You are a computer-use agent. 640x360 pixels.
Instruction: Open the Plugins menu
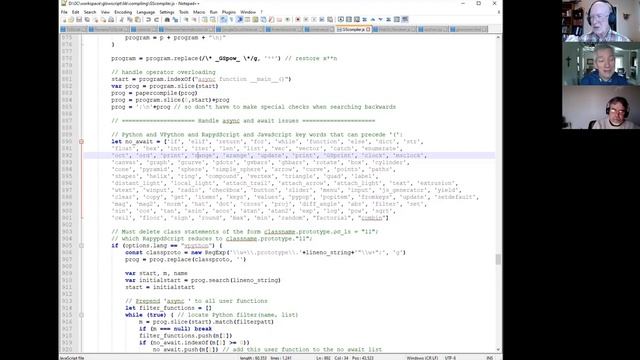(x=229, y=12)
